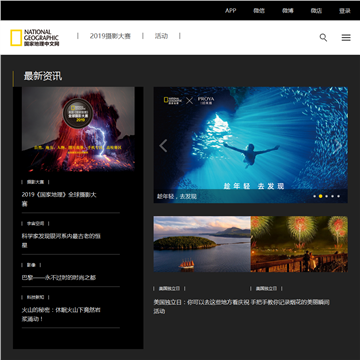360x360 pixels.
Task: Open 美国独立日：你可以去这些地方看庆祝活动 article
Action: pos(201,307)
